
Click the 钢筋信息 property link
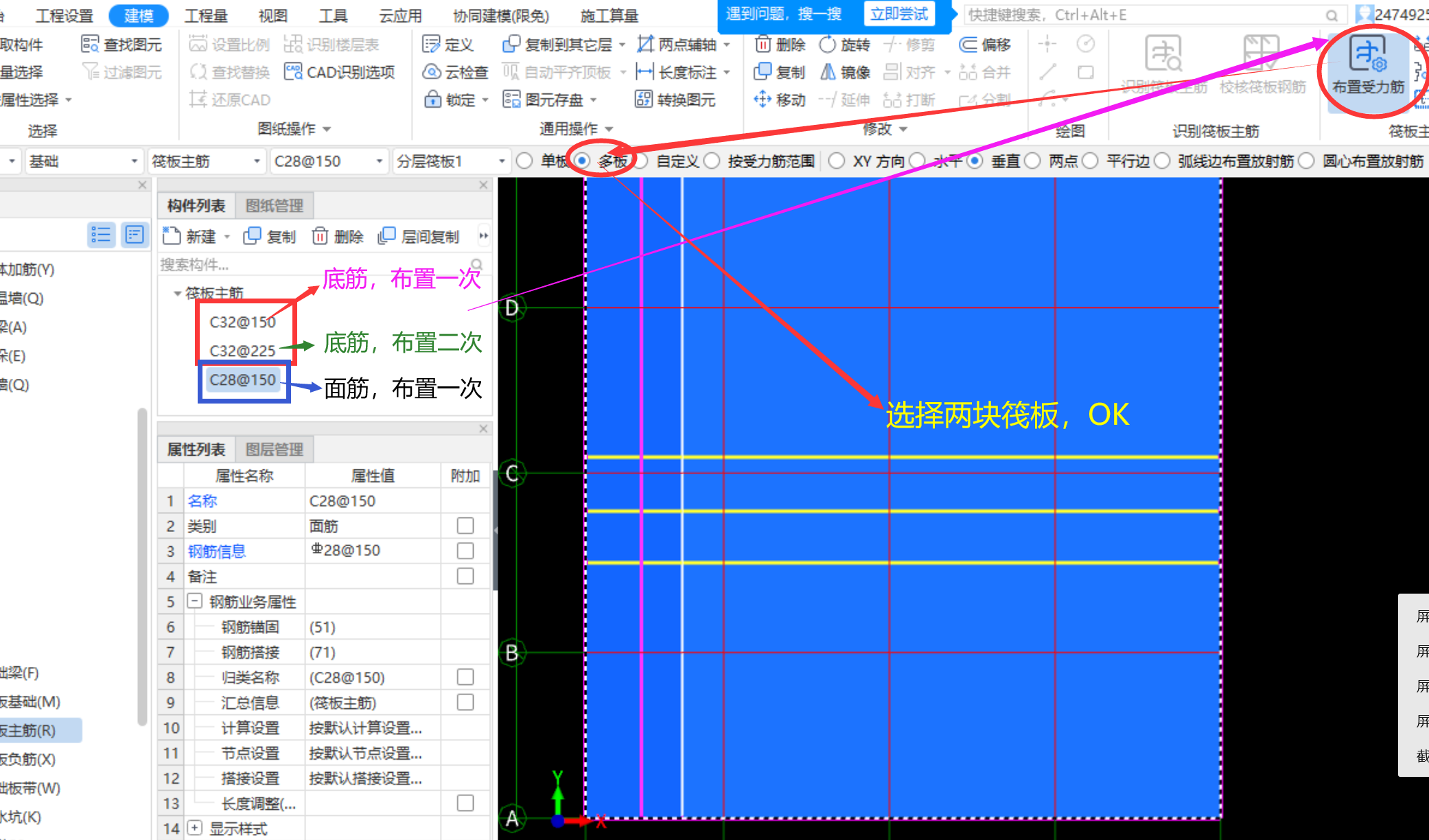click(216, 551)
